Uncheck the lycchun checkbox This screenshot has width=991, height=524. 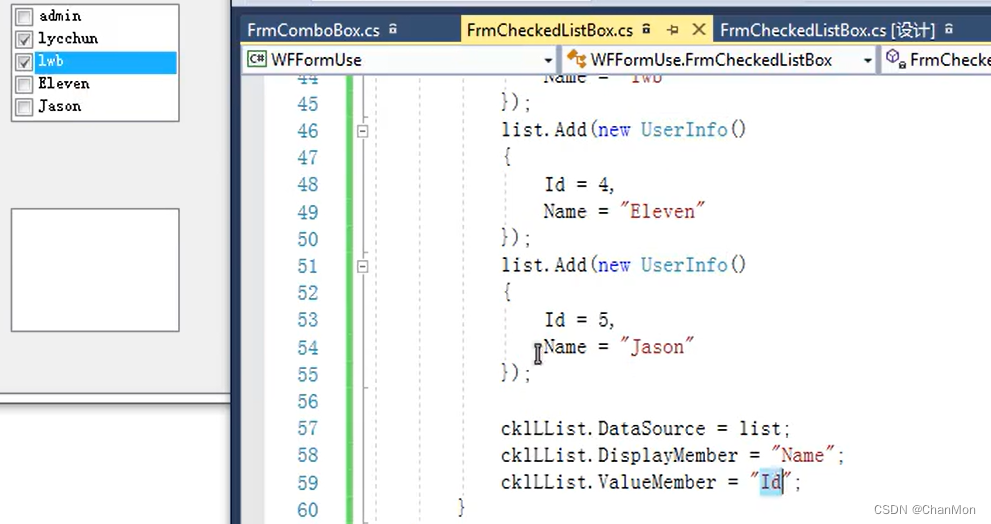pyautogui.click(x=24, y=39)
